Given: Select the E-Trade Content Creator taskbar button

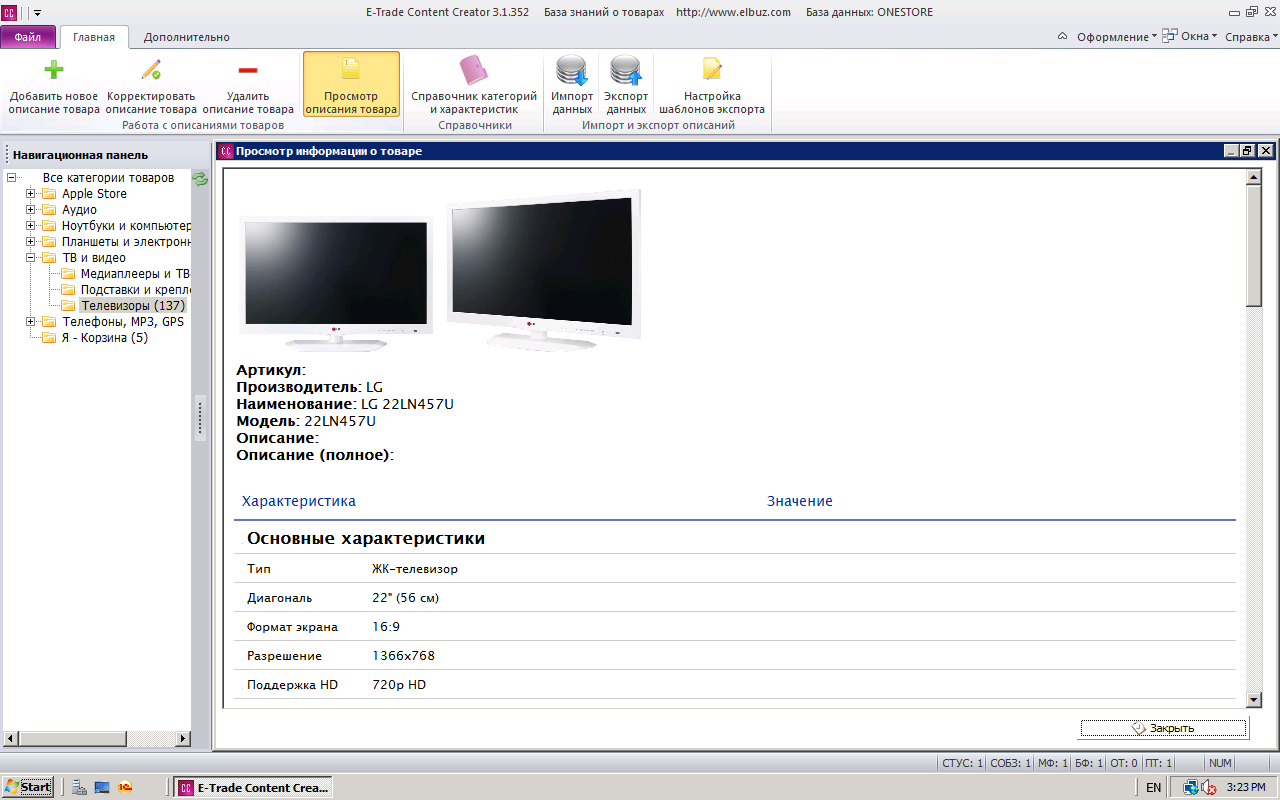Looking at the screenshot, I should (x=253, y=788).
